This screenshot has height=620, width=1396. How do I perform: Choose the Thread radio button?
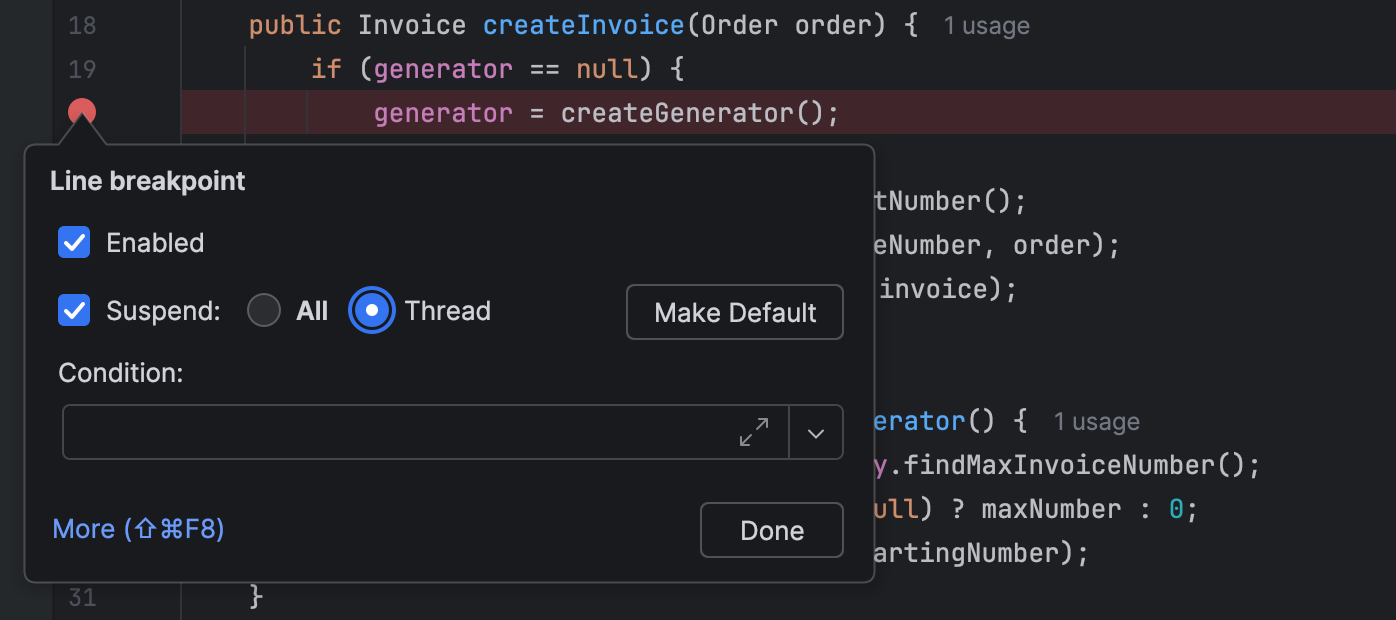coord(372,311)
